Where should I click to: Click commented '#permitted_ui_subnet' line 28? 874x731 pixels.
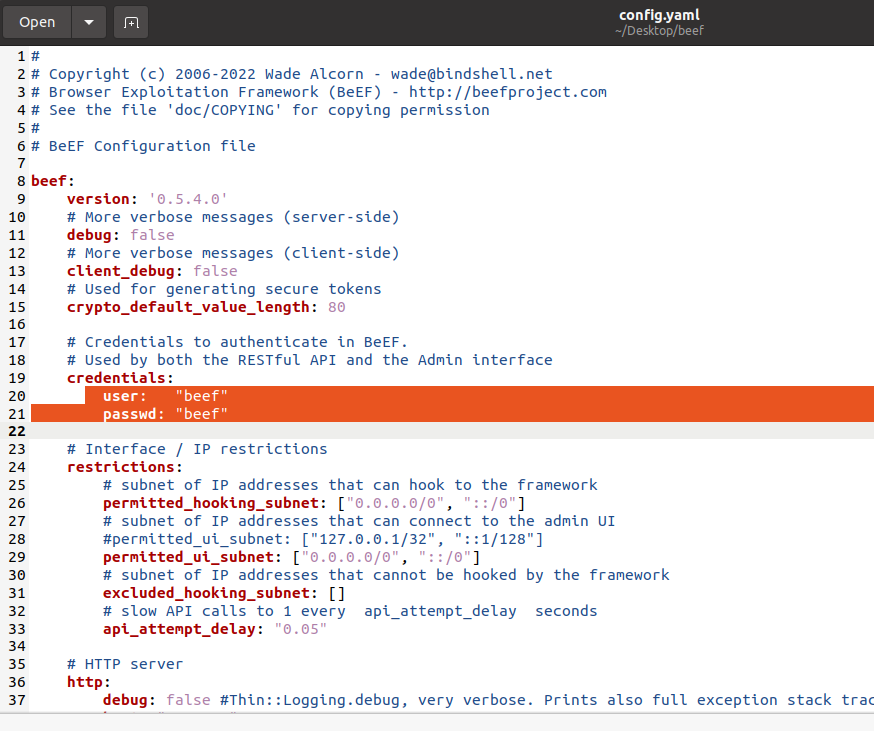323,539
